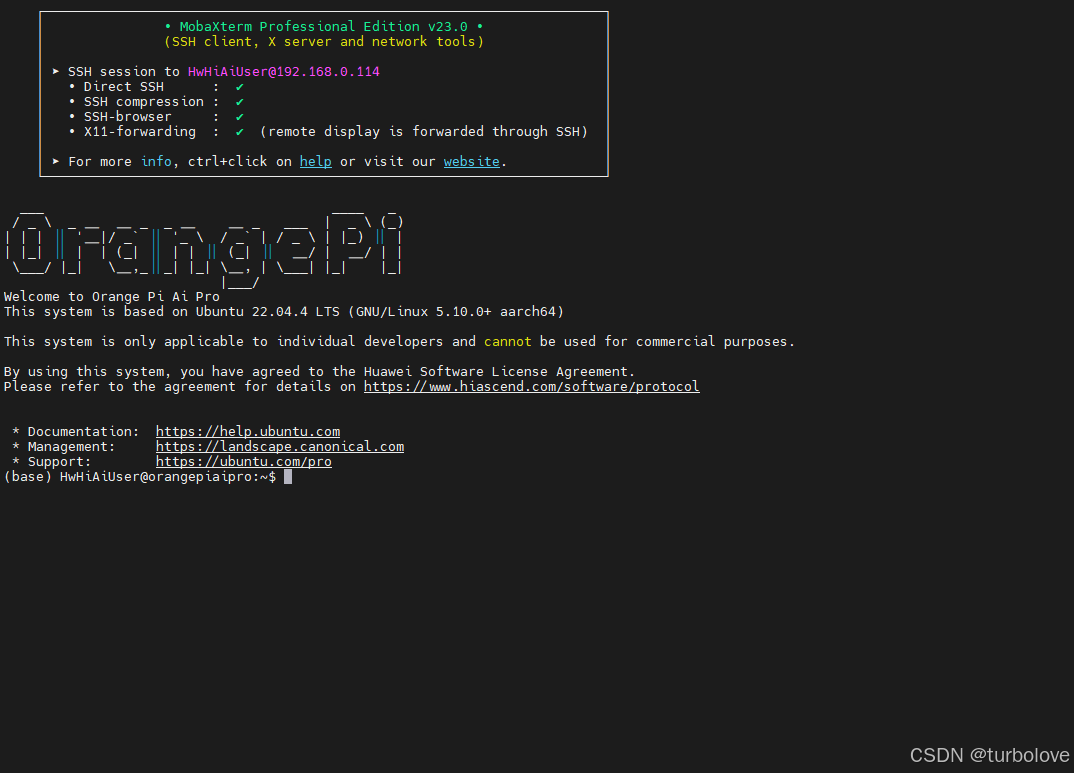Click the 'SSH compression' label

[144, 101]
